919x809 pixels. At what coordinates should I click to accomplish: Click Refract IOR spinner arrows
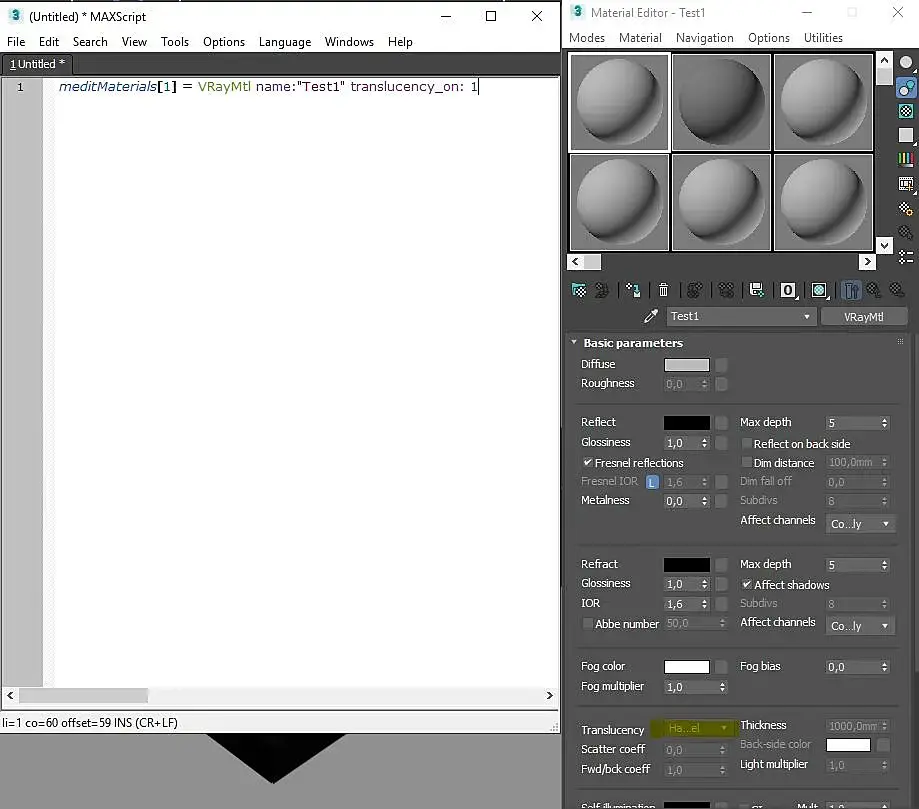[x=704, y=604]
